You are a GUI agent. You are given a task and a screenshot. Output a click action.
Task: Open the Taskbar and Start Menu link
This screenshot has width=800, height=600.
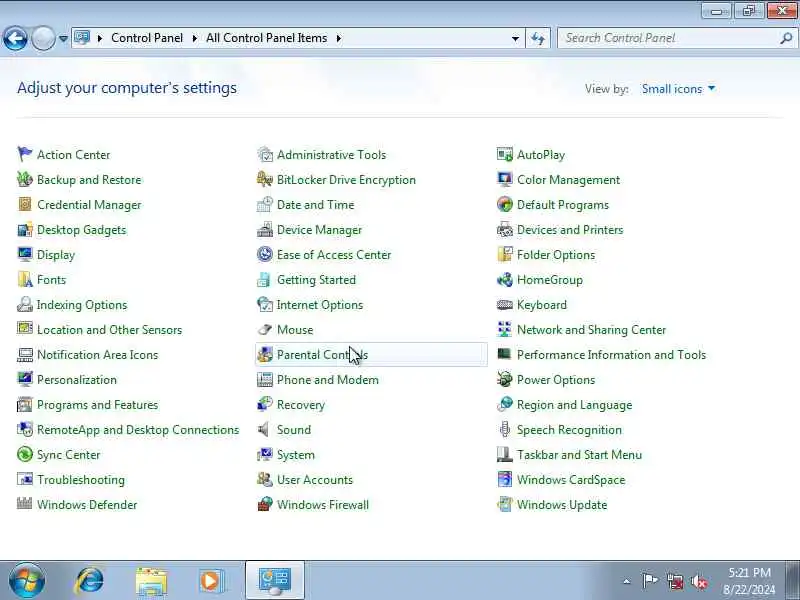pyautogui.click(x=579, y=455)
